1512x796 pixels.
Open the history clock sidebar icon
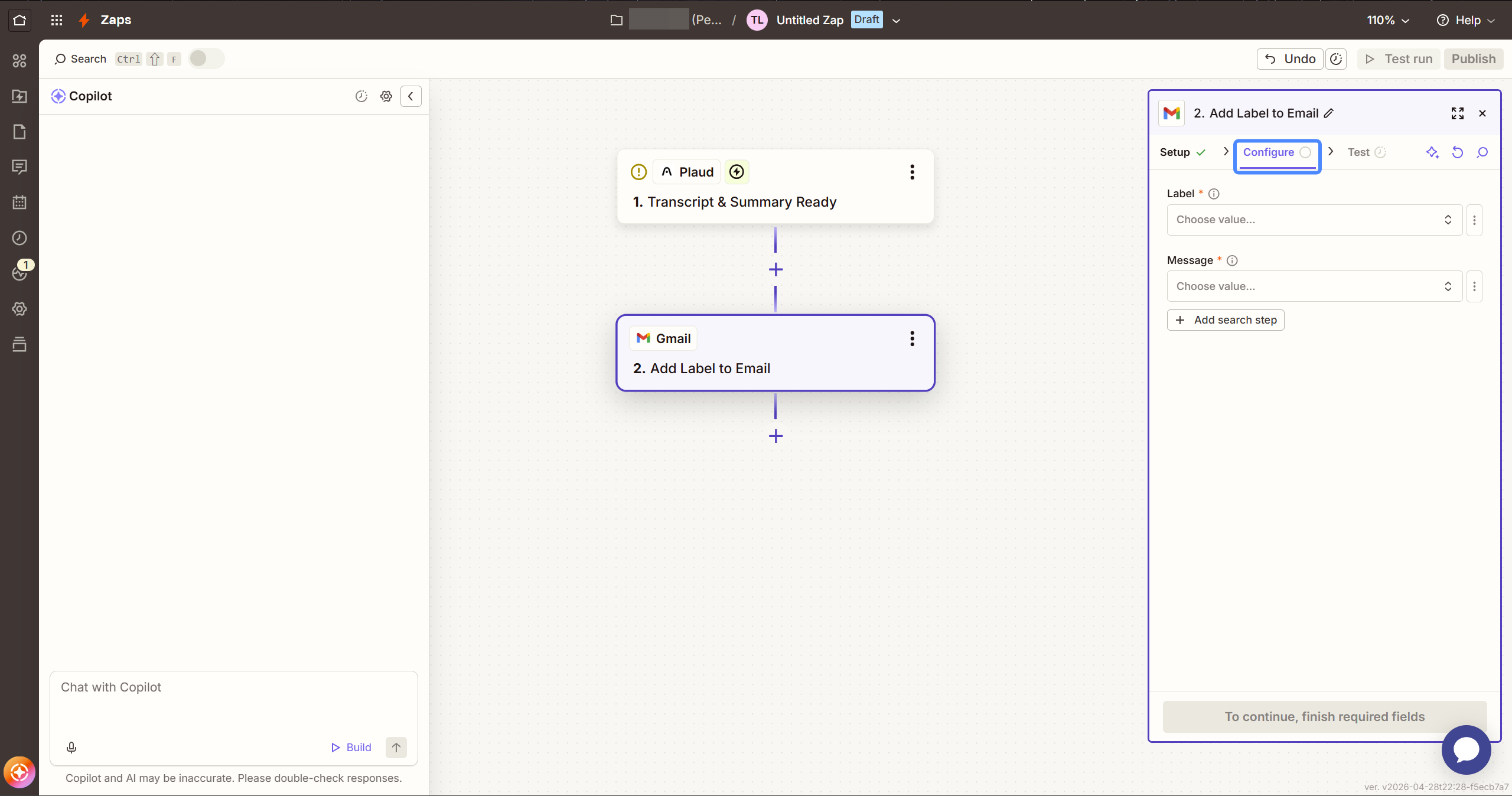pyautogui.click(x=19, y=238)
